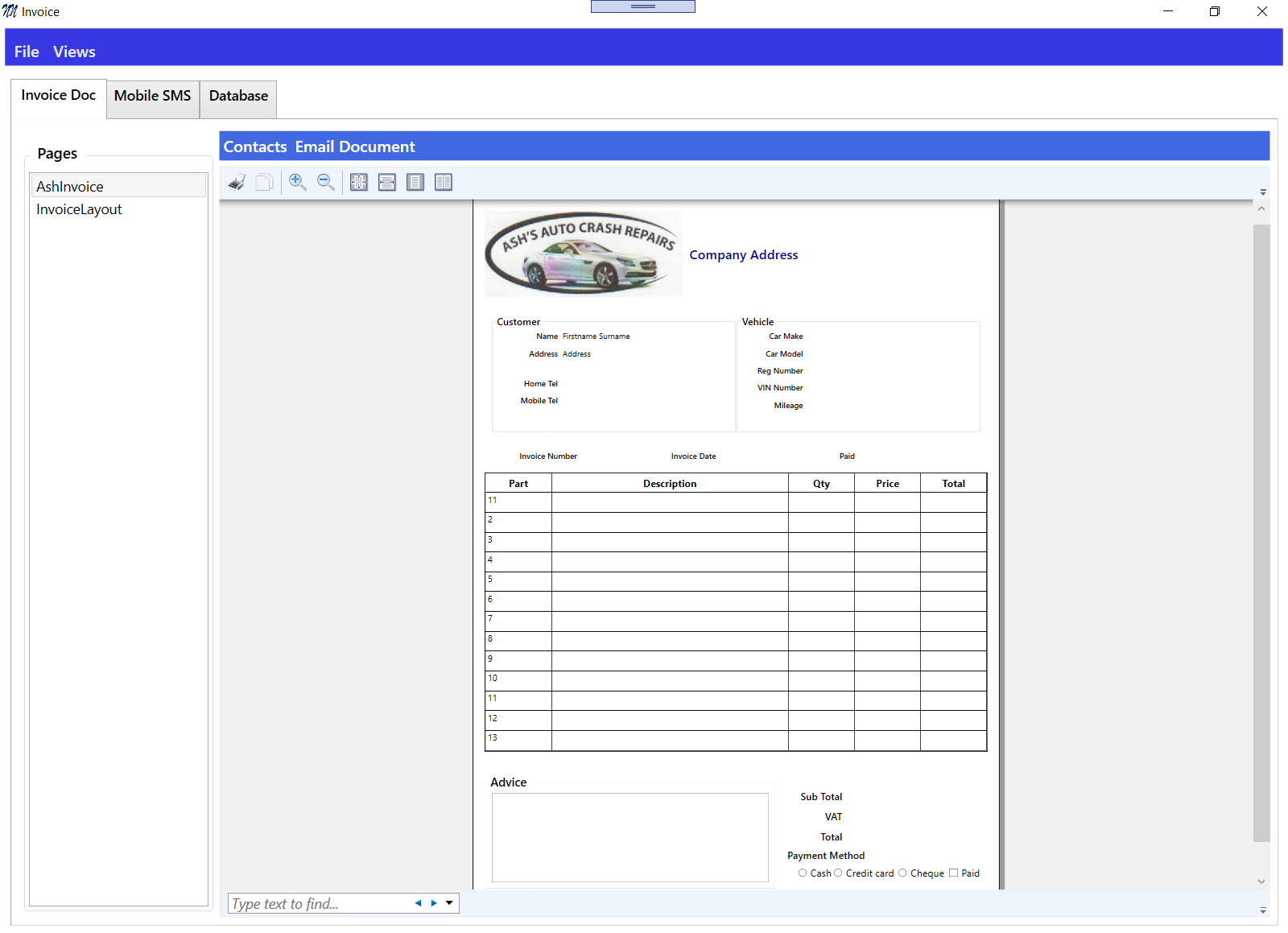The image size is (1288, 933).
Task: Click the Print icon in the toolbar
Action: click(236, 182)
